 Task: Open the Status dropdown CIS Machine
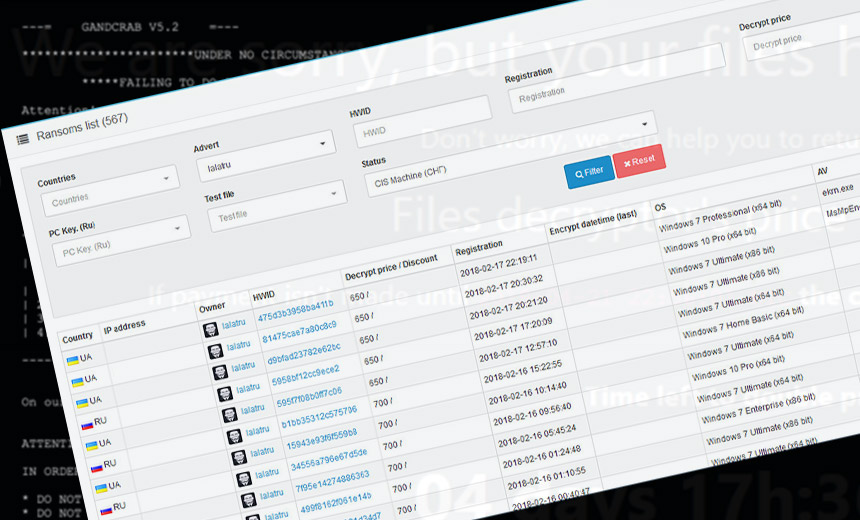coord(510,154)
